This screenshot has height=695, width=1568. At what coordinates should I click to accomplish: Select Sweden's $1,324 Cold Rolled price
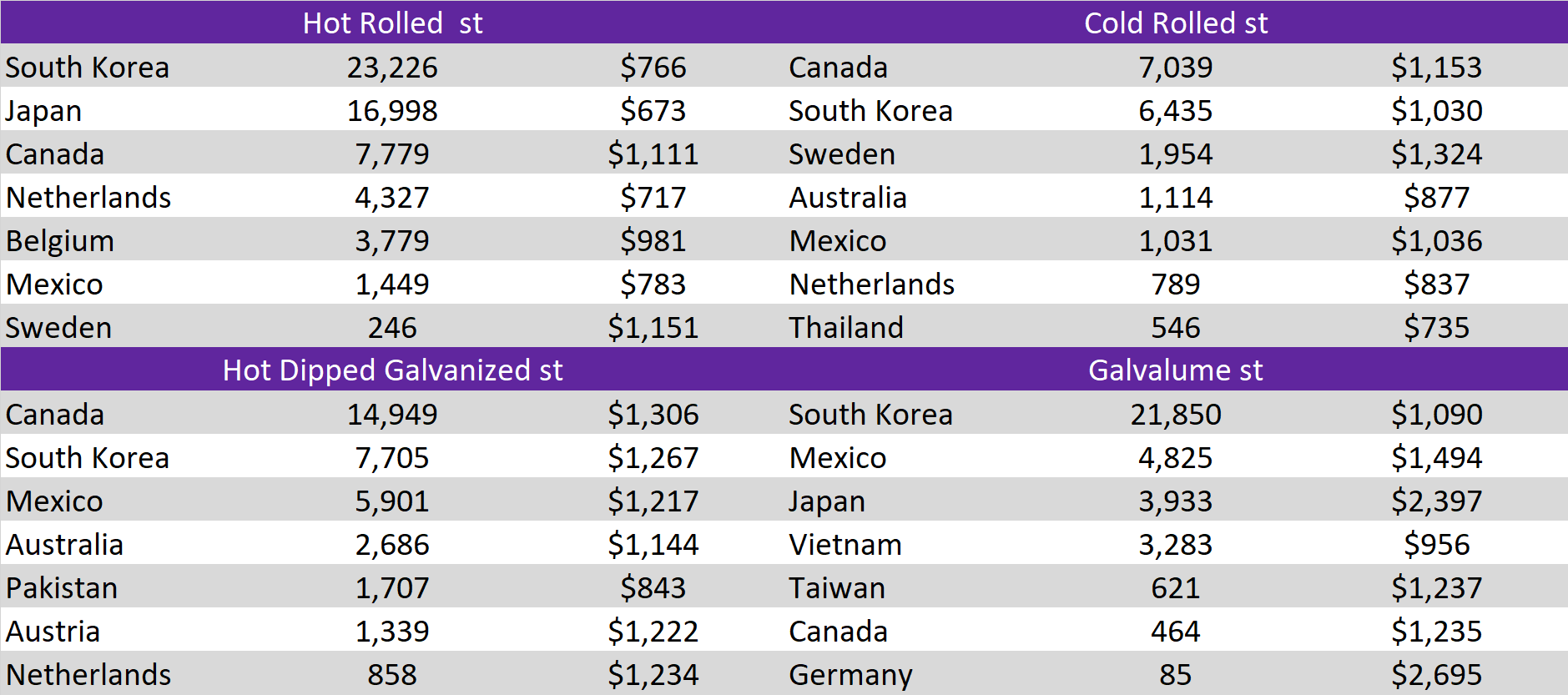click(1436, 154)
